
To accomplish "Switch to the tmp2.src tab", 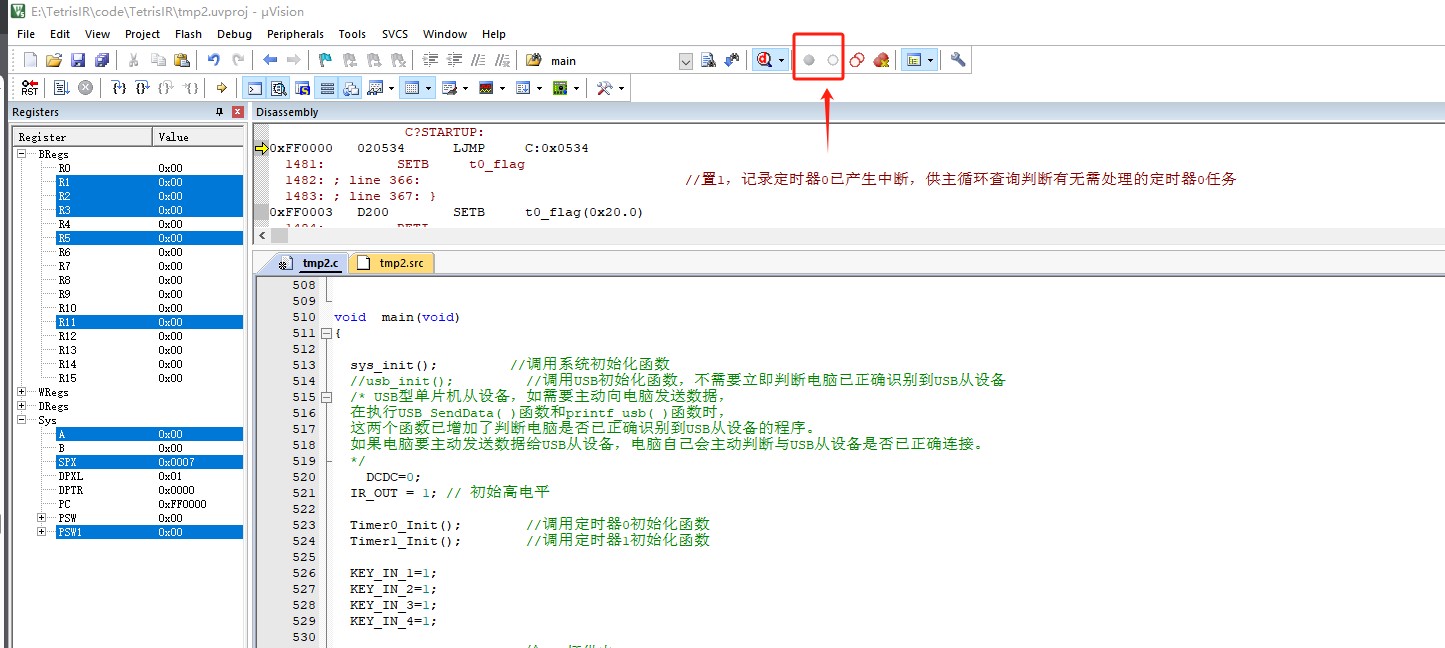I will pos(395,263).
